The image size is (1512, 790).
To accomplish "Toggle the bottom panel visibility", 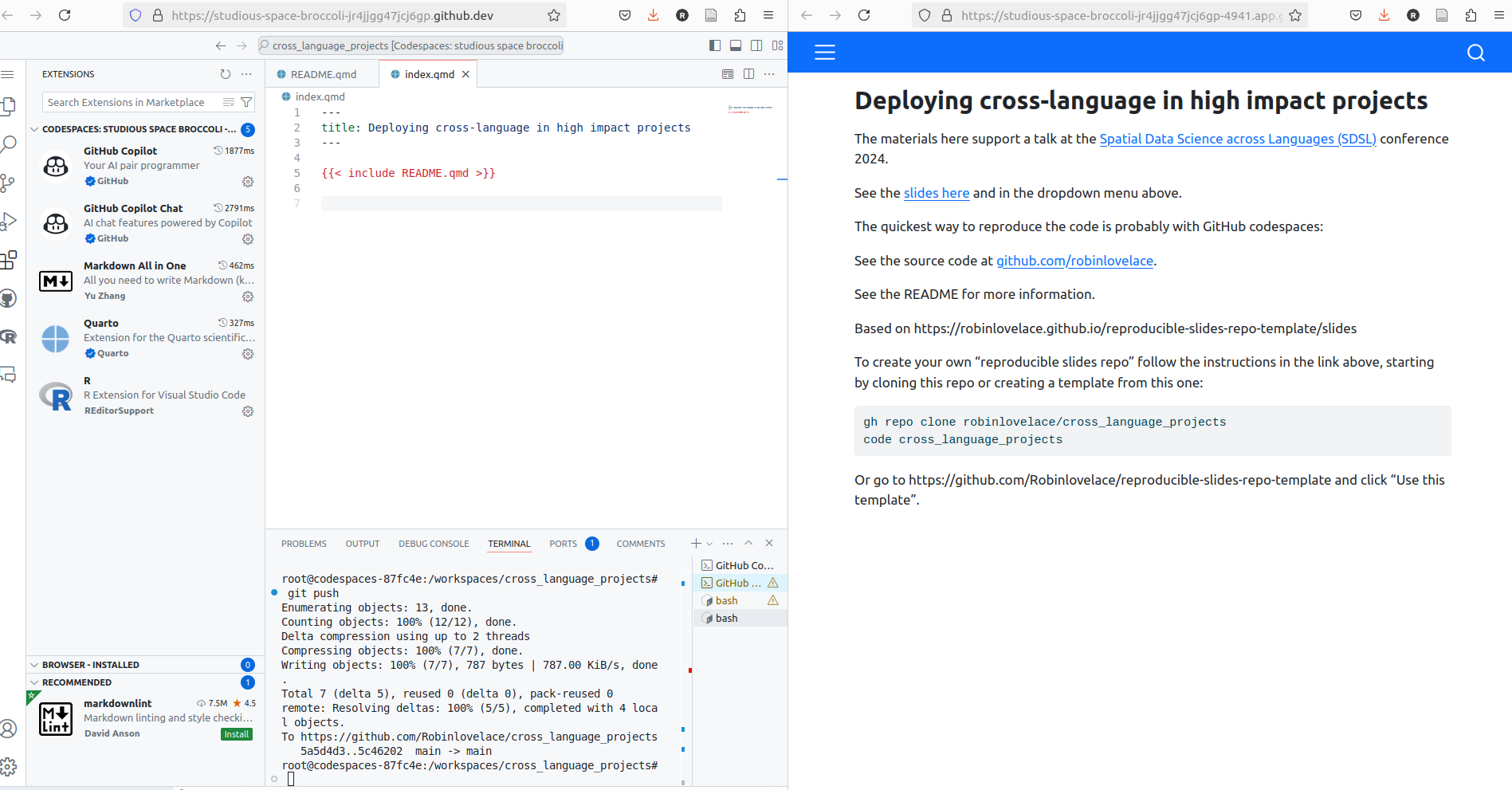I will click(736, 45).
